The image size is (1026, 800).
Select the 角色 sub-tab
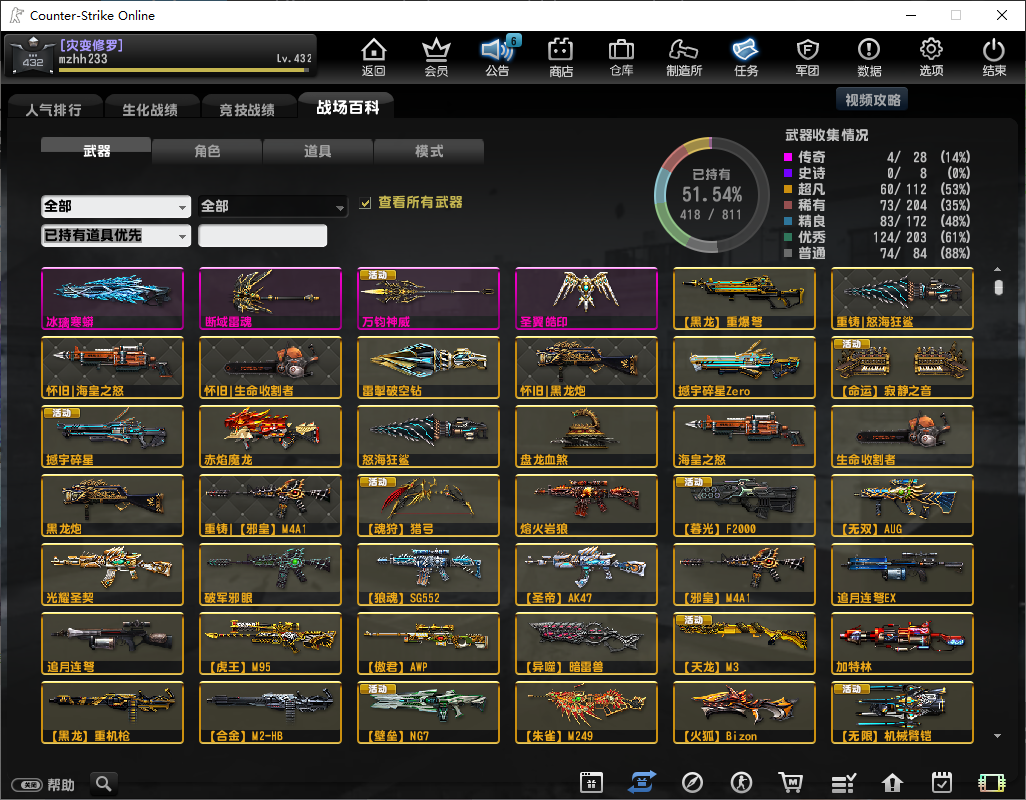pyautogui.click(x=207, y=151)
